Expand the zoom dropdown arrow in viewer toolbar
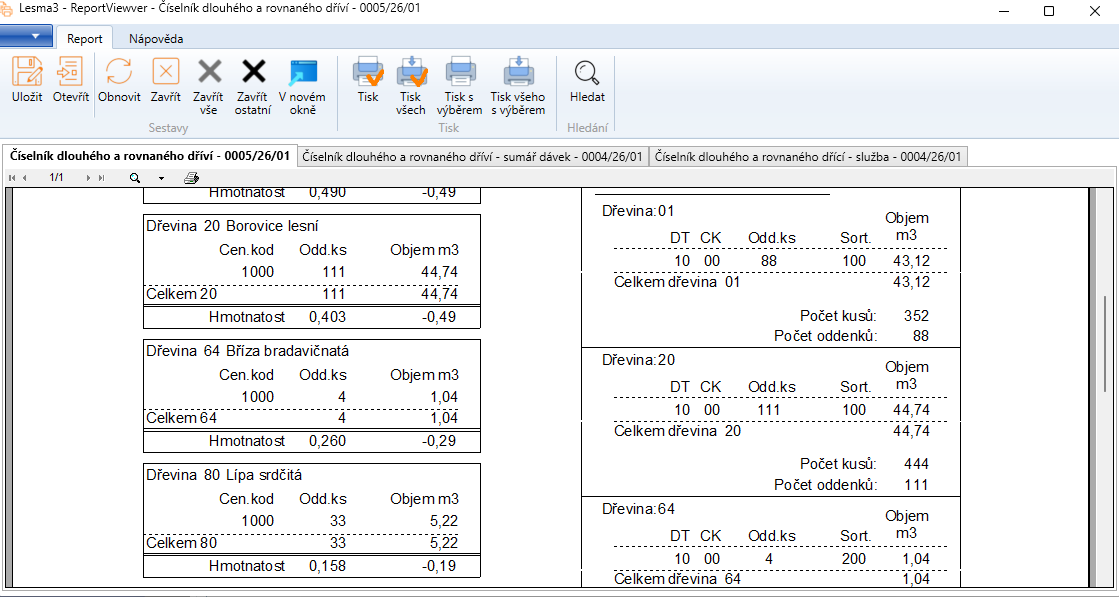The image size is (1119, 597). 161,178
